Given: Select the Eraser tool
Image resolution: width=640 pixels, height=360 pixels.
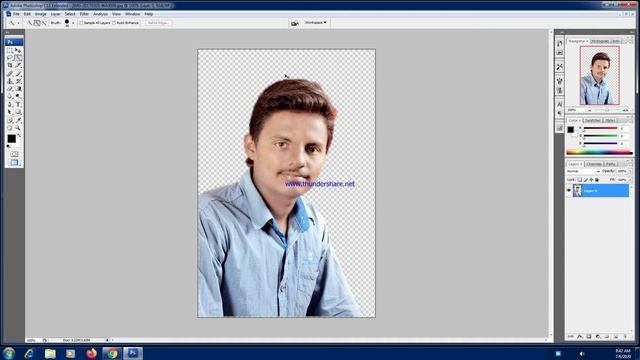Looking at the screenshot, I should click(x=10, y=89).
